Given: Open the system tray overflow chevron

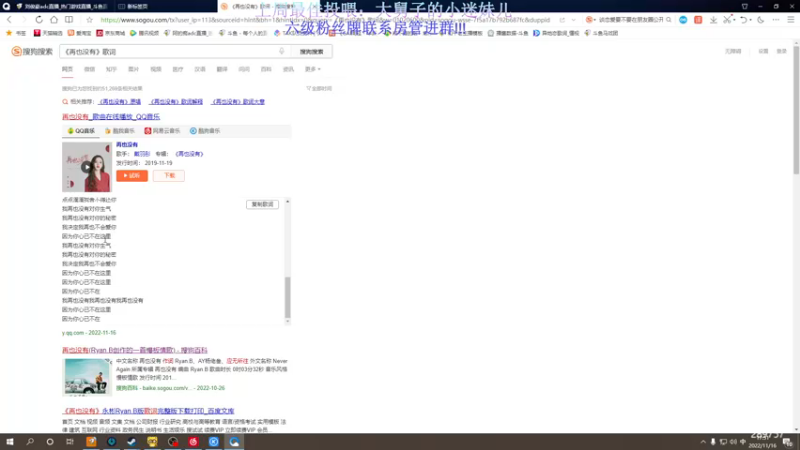Looking at the screenshot, I should coord(703,442).
